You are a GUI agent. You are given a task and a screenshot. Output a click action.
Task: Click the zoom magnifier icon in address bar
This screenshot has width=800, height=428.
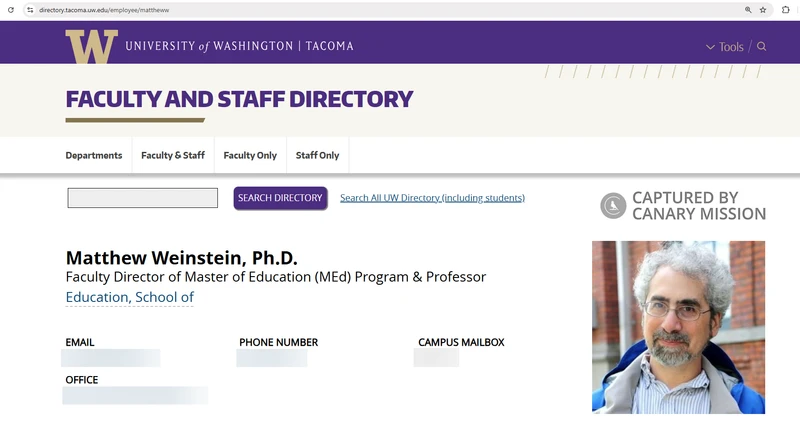[x=748, y=10]
